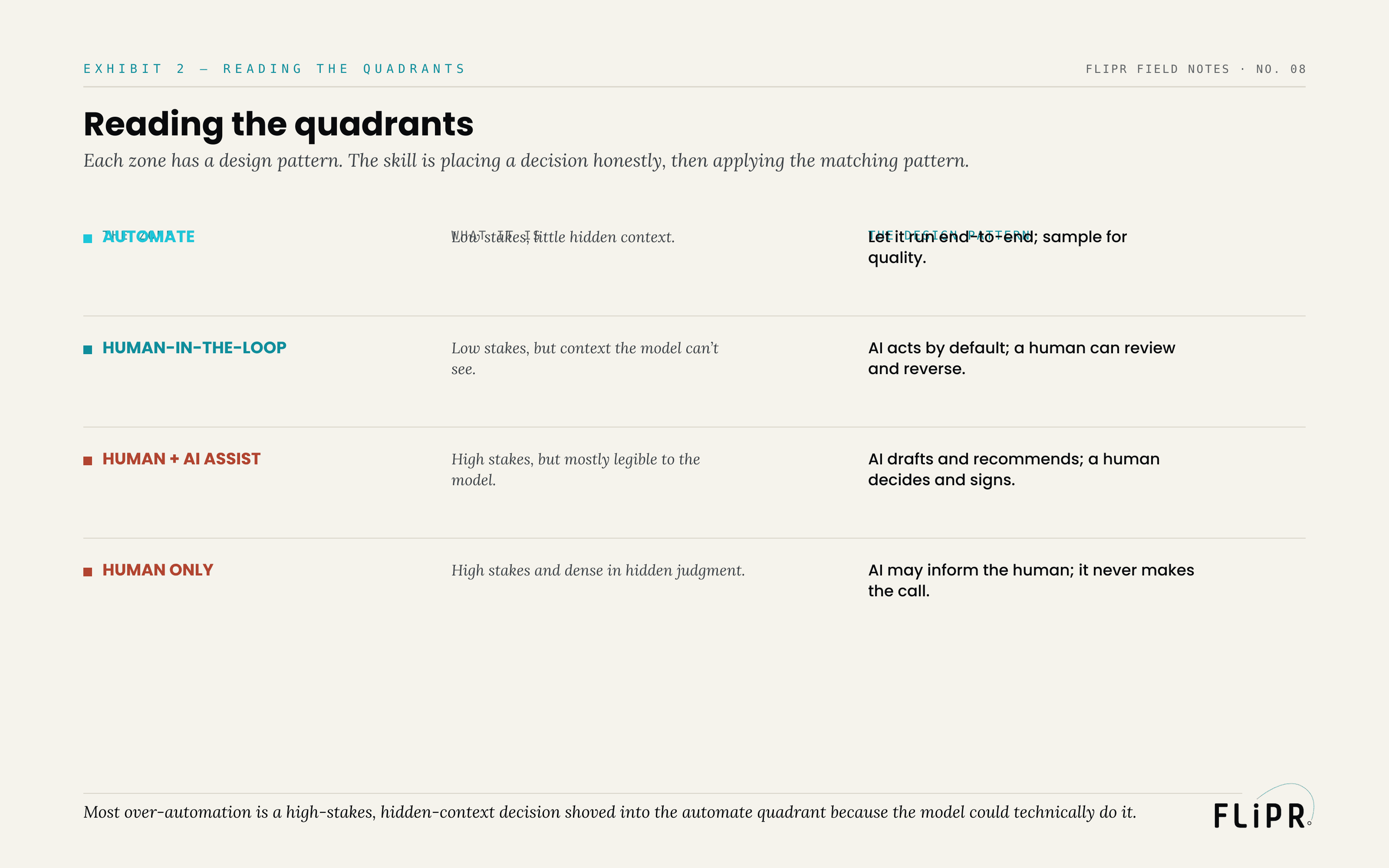Click the teal square beside HUMAN-IN-THE-LOOP
The image size is (1389, 868).
tap(88, 350)
